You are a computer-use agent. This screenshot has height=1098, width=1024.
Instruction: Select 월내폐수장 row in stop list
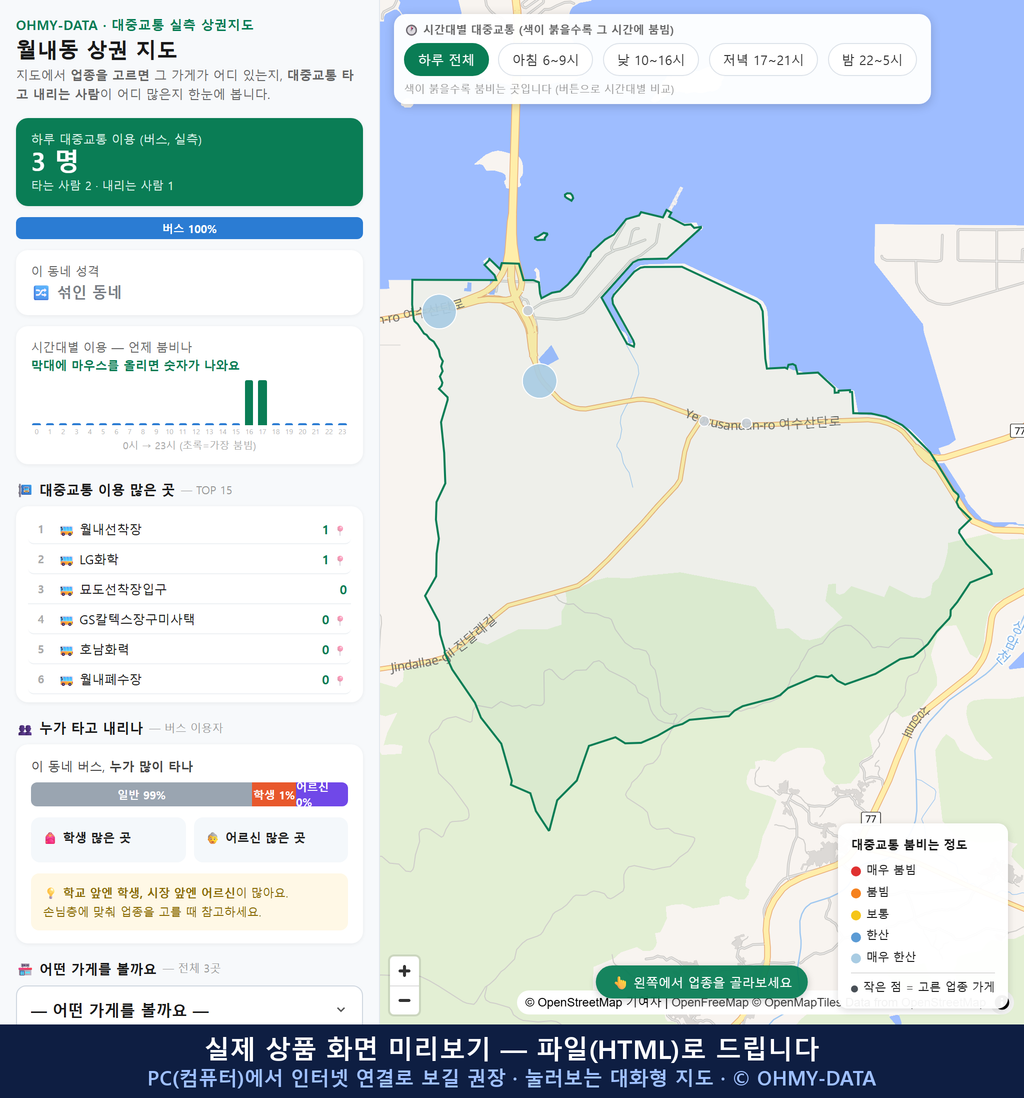[189, 679]
